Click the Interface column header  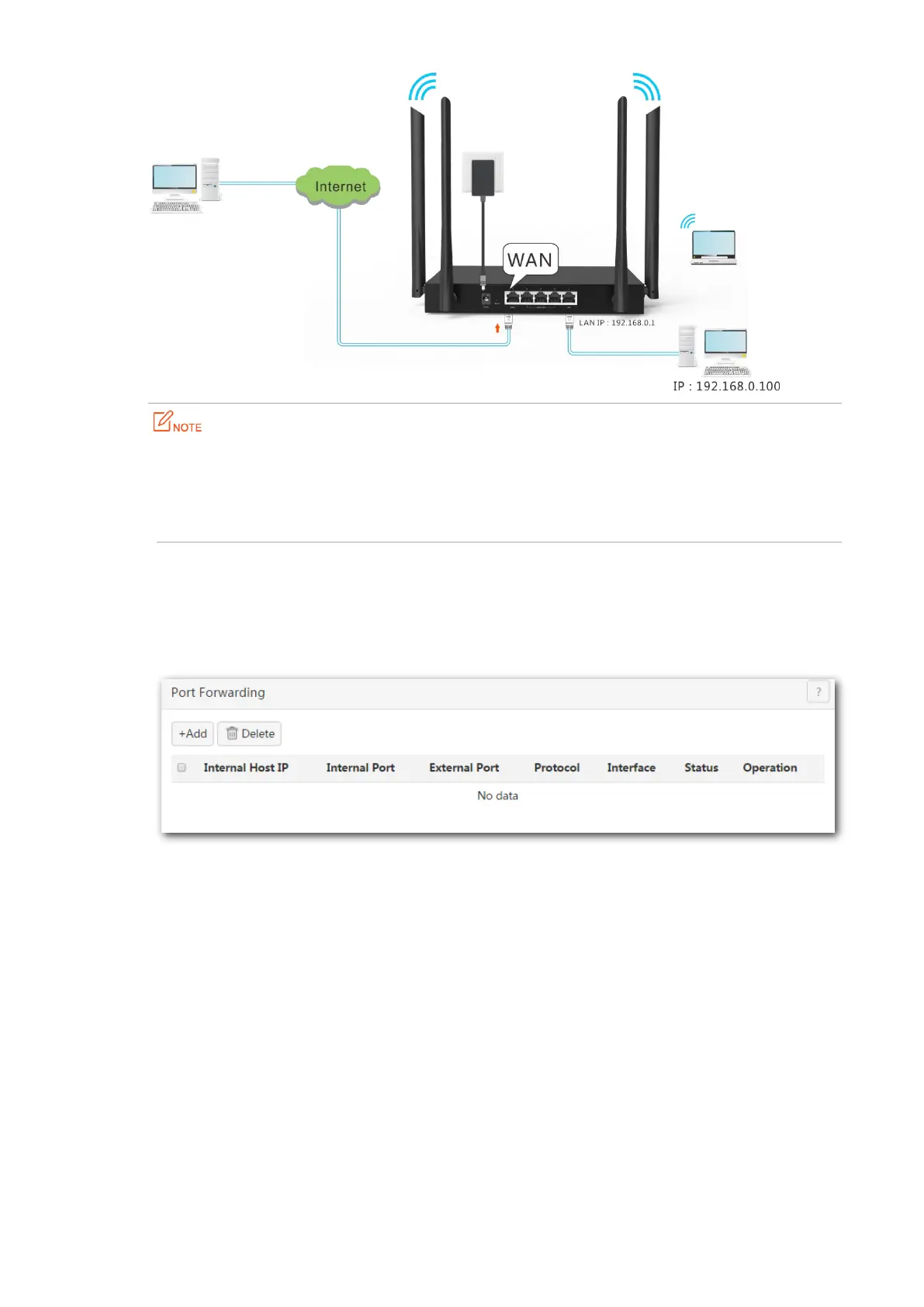(631, 768)
